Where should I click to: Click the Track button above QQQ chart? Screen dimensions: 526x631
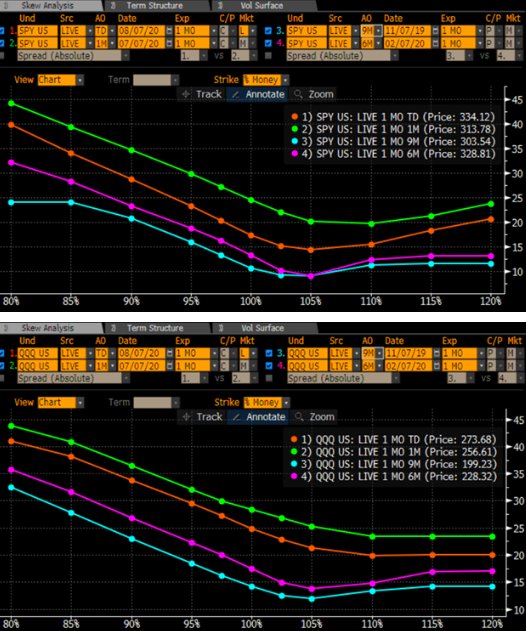[x=202, y=417]
